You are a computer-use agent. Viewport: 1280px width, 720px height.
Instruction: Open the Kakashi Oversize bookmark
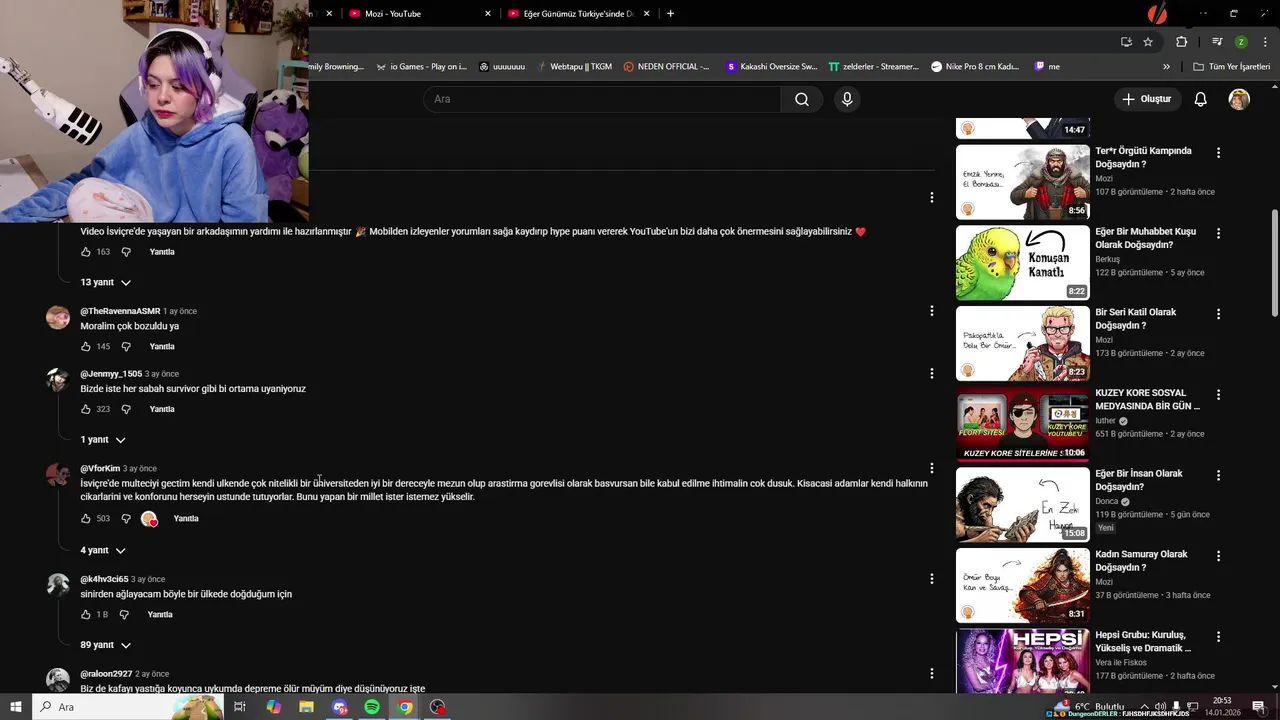771,67
